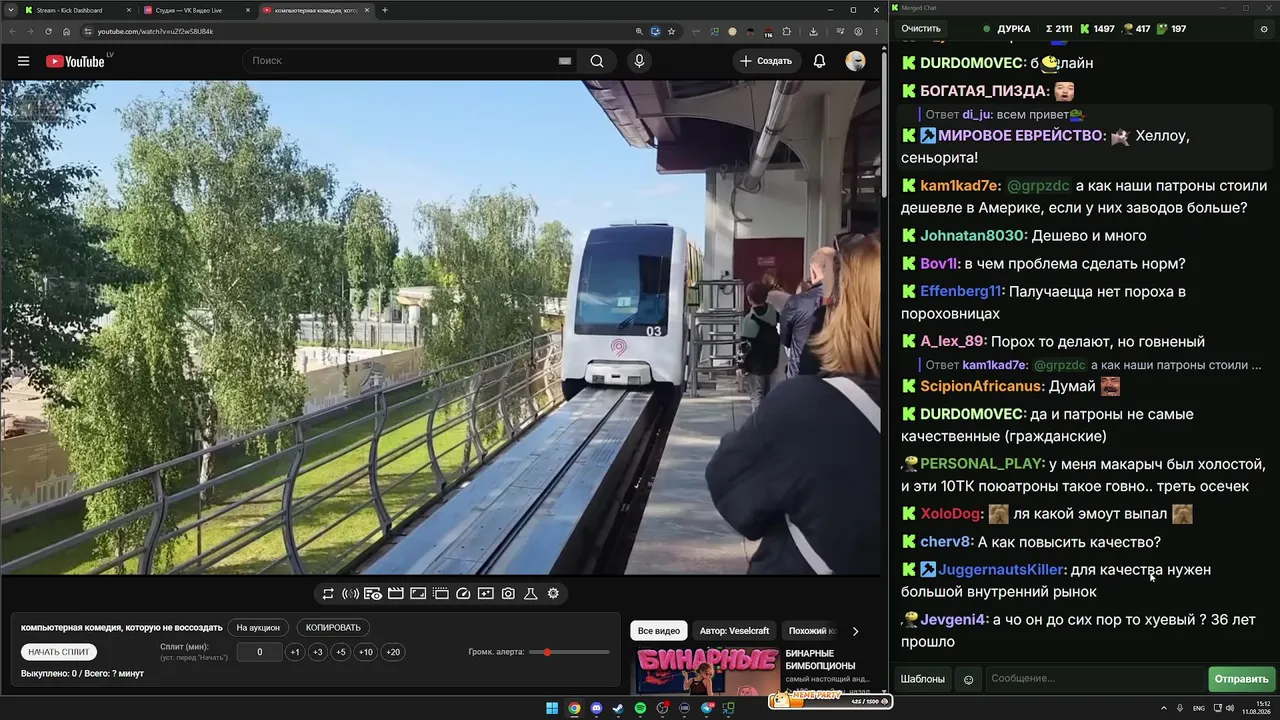Image resolution: width=1280 pixels, height=720 pixels.
Task: Select the Автор: Veselcraft filter chip
Action: coord(735,631)
